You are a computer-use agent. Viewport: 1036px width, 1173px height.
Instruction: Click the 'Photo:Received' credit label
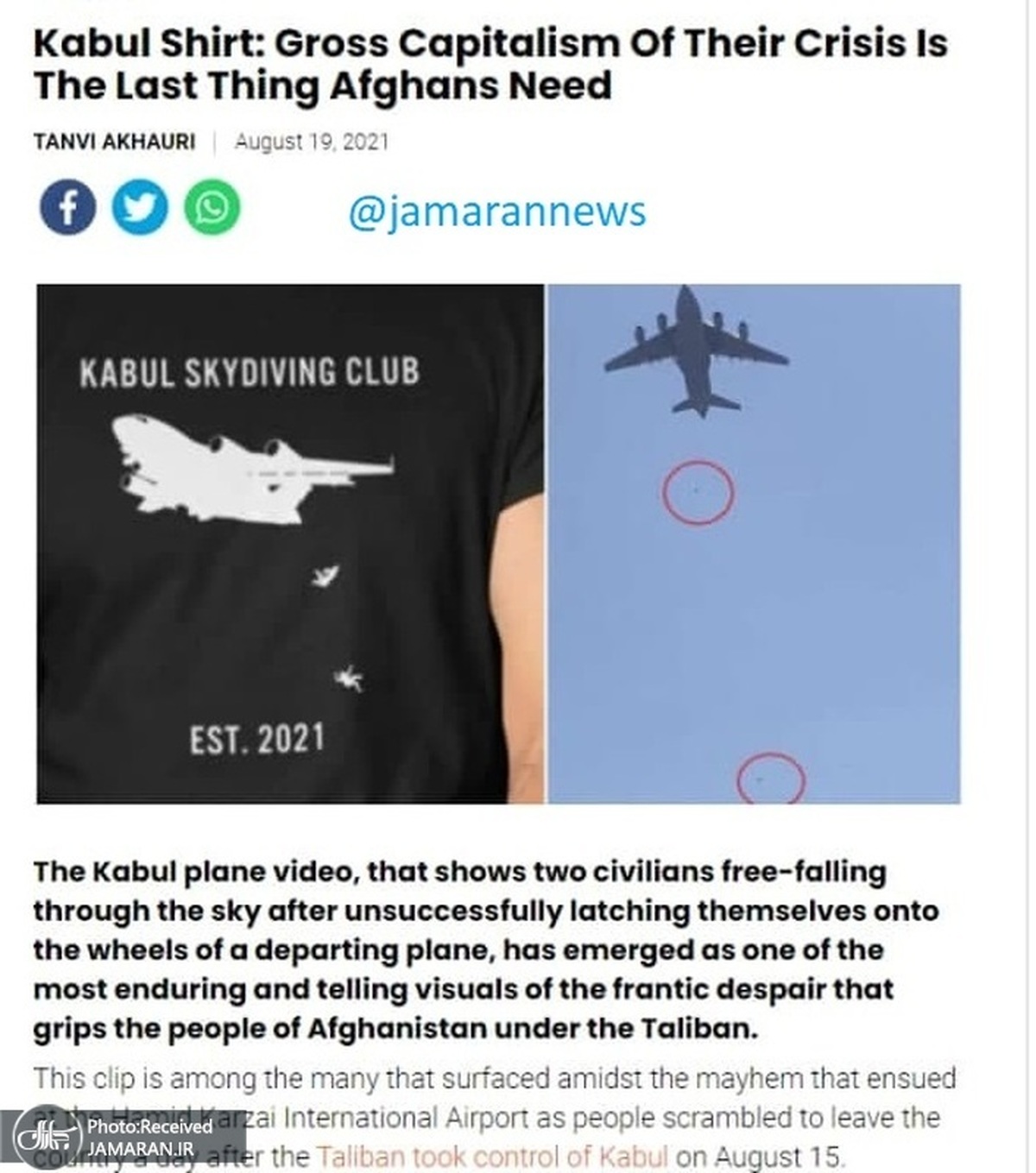point(149,1126)
